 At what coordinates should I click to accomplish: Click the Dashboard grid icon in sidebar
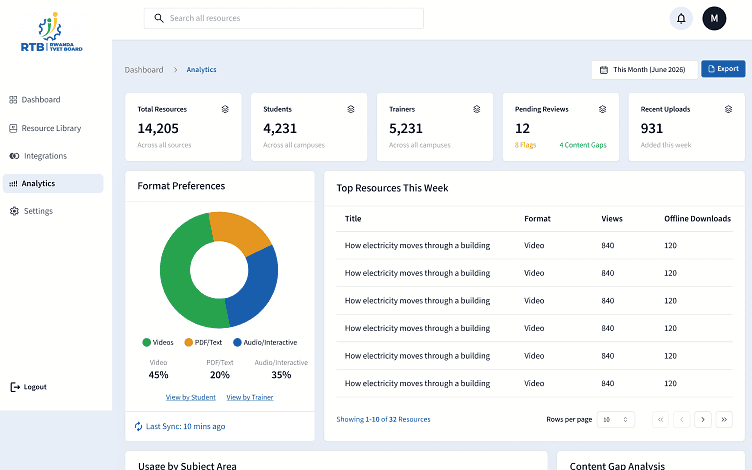pyautogui.click(x=13, y=100)
